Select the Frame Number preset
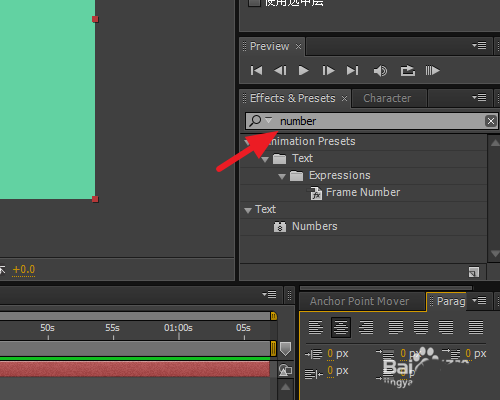Viewport: 500px width, 400px height. pos(363,192)
